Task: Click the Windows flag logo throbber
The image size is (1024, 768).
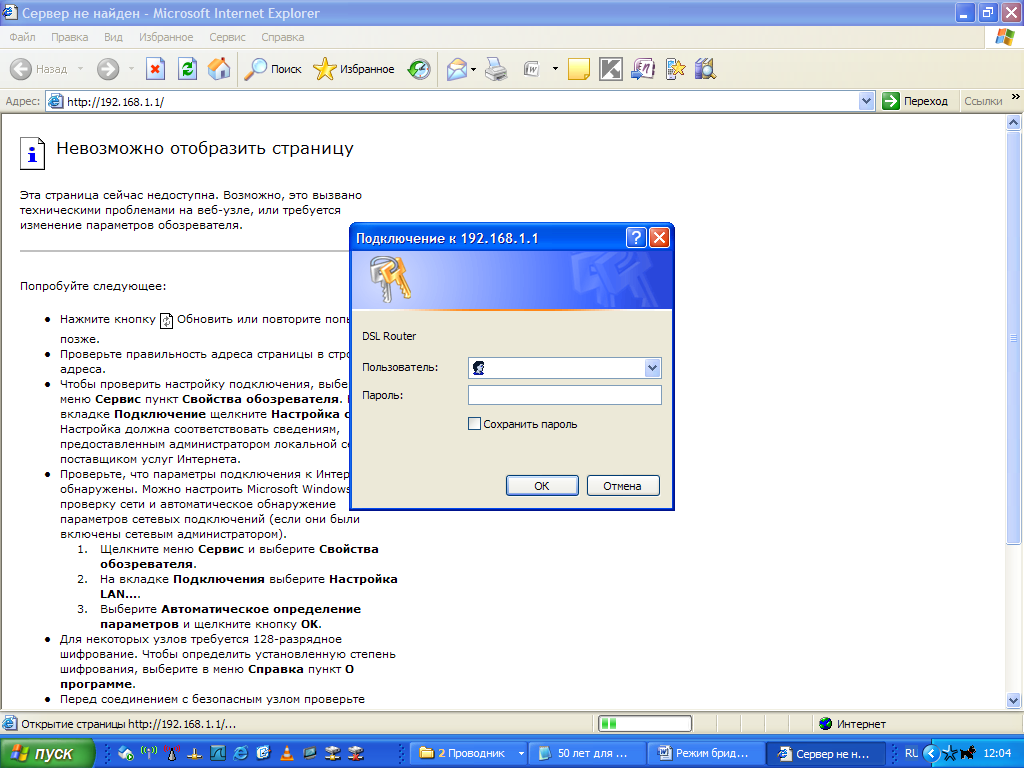Action: (1004, 37)
